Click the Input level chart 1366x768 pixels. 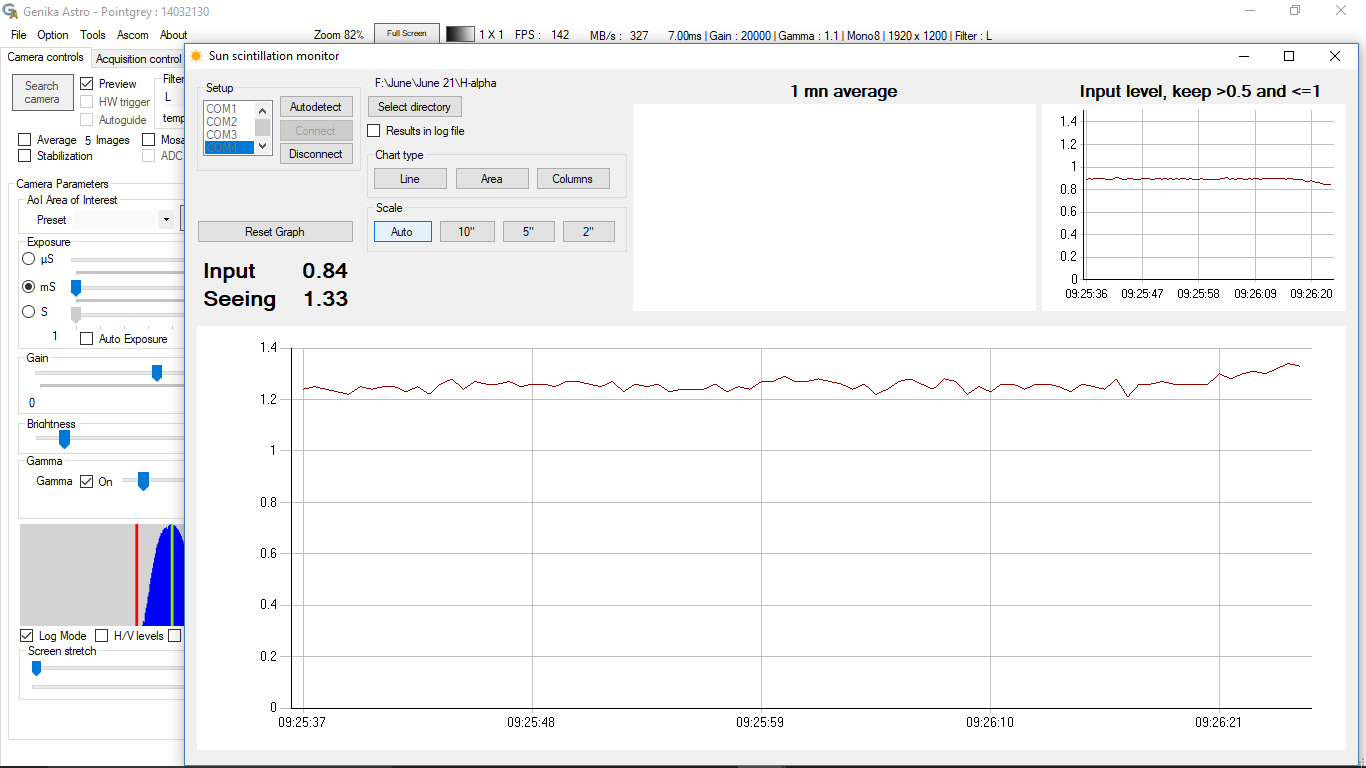1194,207
